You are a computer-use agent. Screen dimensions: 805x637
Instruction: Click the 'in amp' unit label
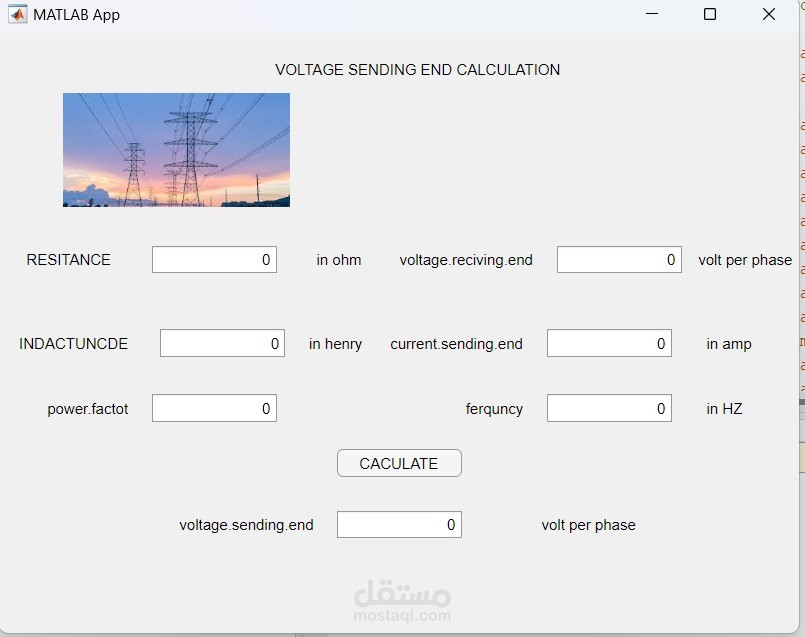click(x=729, y=344)
